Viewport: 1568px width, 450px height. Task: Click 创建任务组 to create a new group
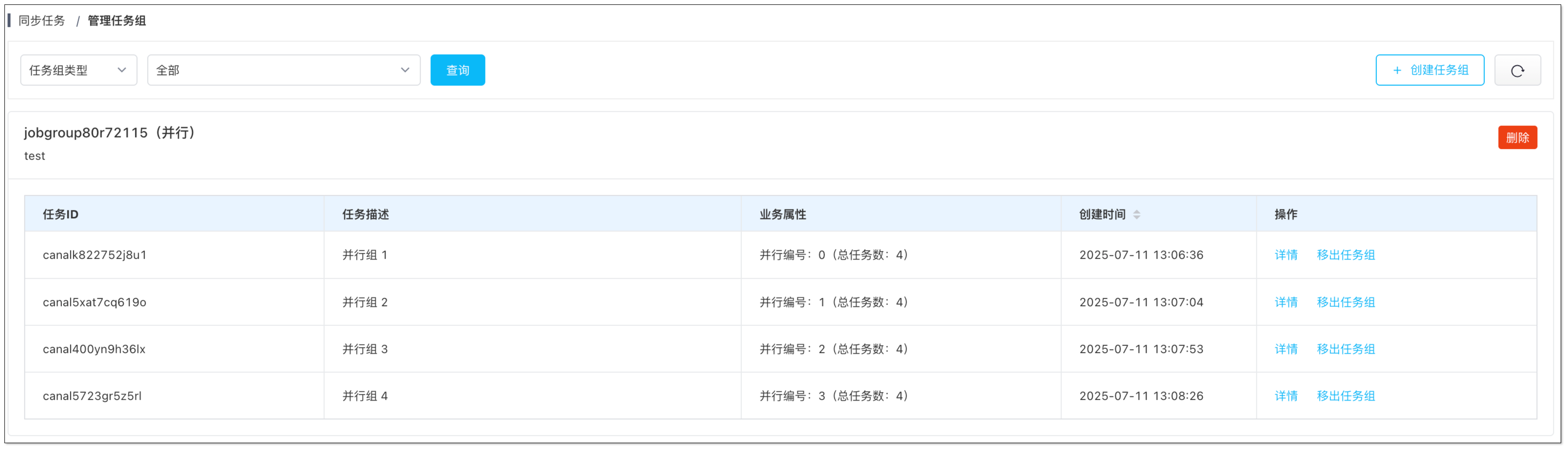[1430, 70]
